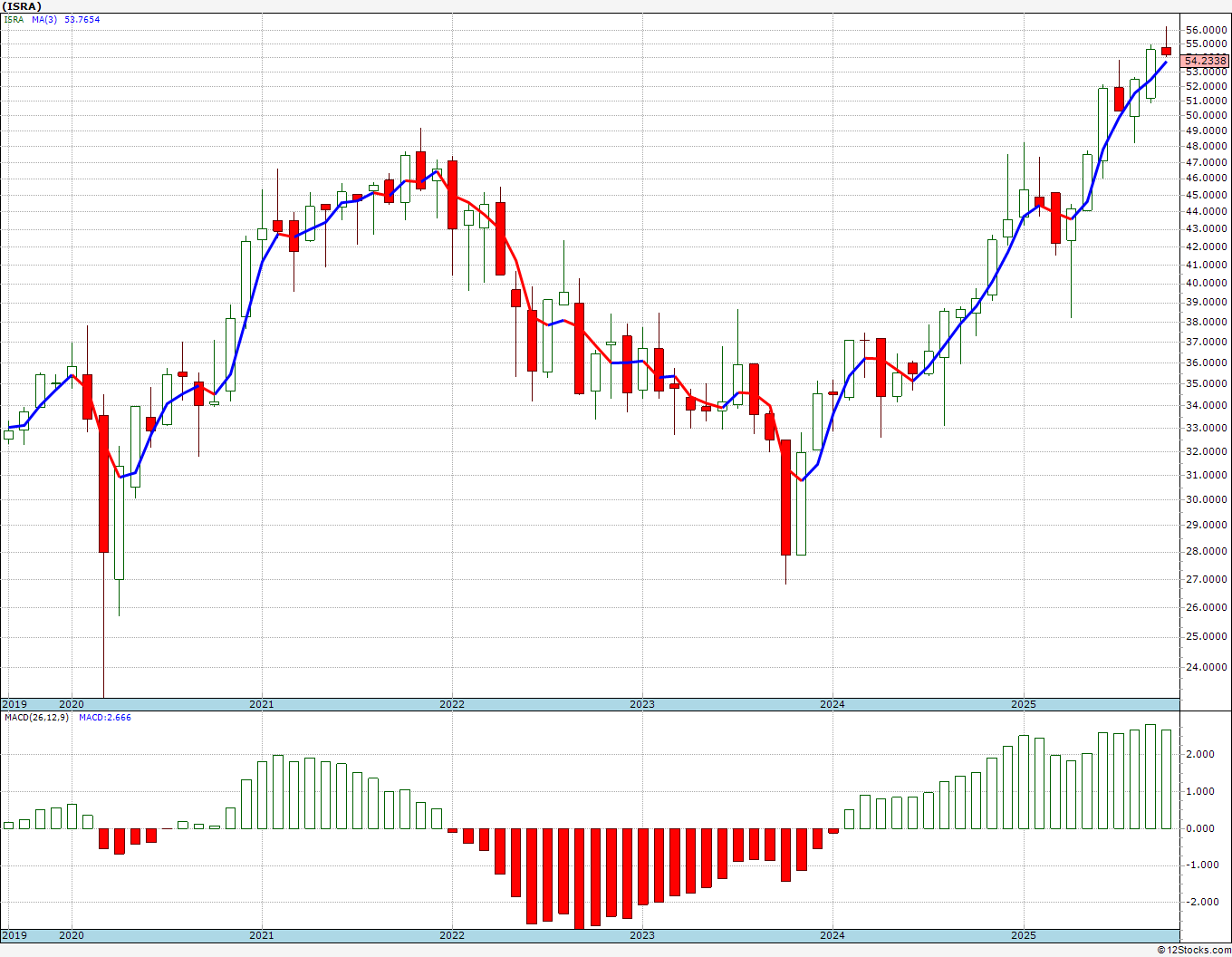The width and height of the screenshot is (1232, 957).
Task: Click the 40.0000 price axis label
Action: click(x=1208, y=283)
